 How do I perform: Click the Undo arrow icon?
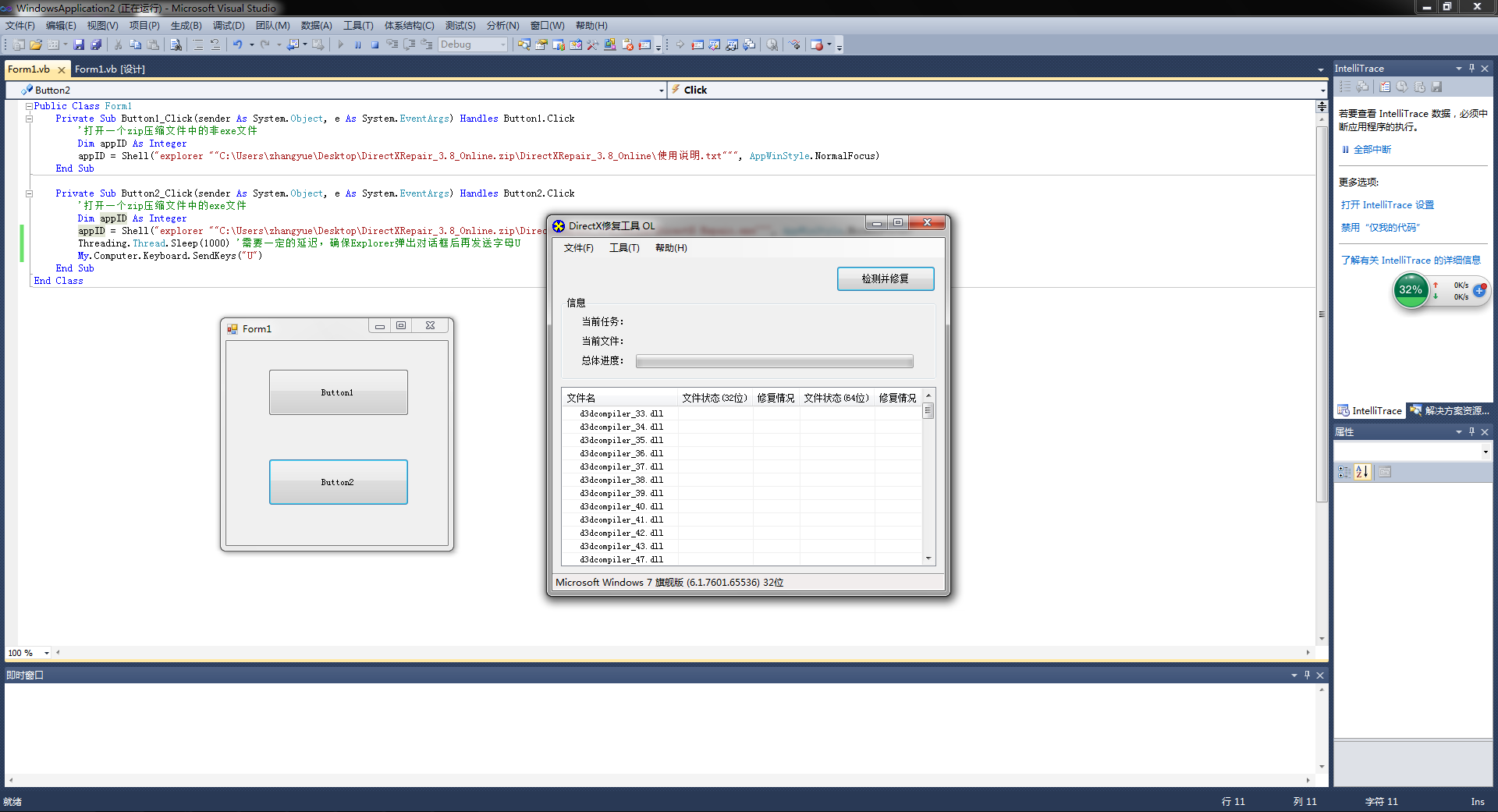(238, 44)
